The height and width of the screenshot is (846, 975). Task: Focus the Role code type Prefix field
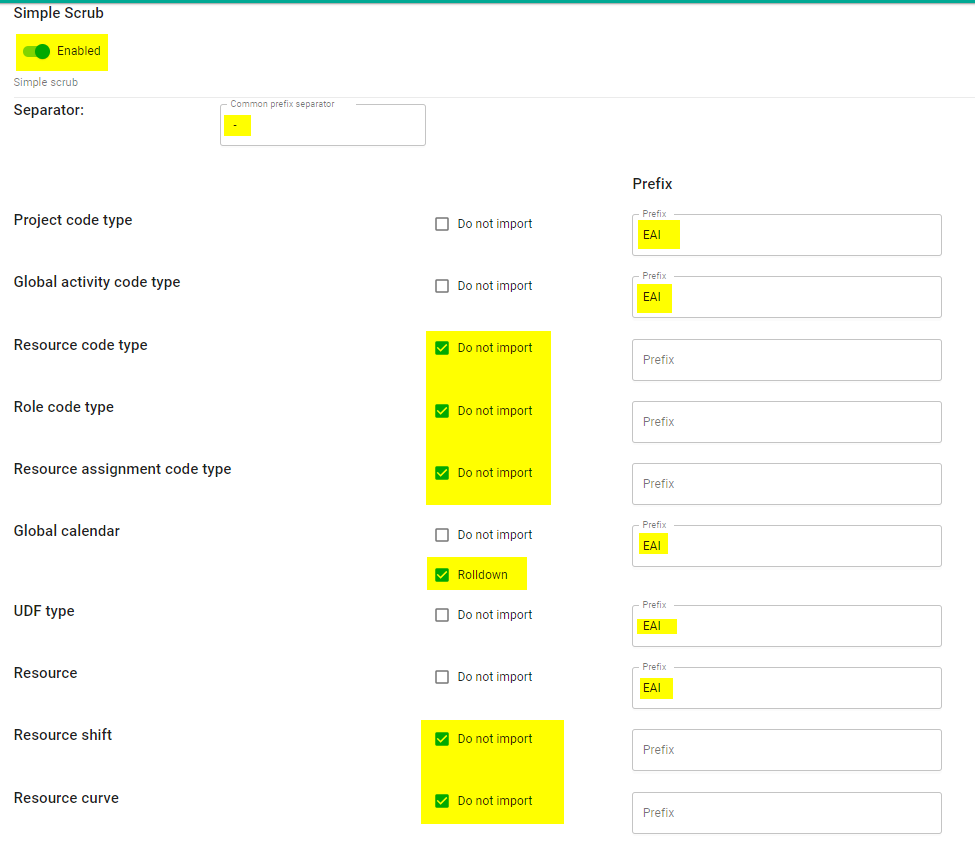click(786, 422)
